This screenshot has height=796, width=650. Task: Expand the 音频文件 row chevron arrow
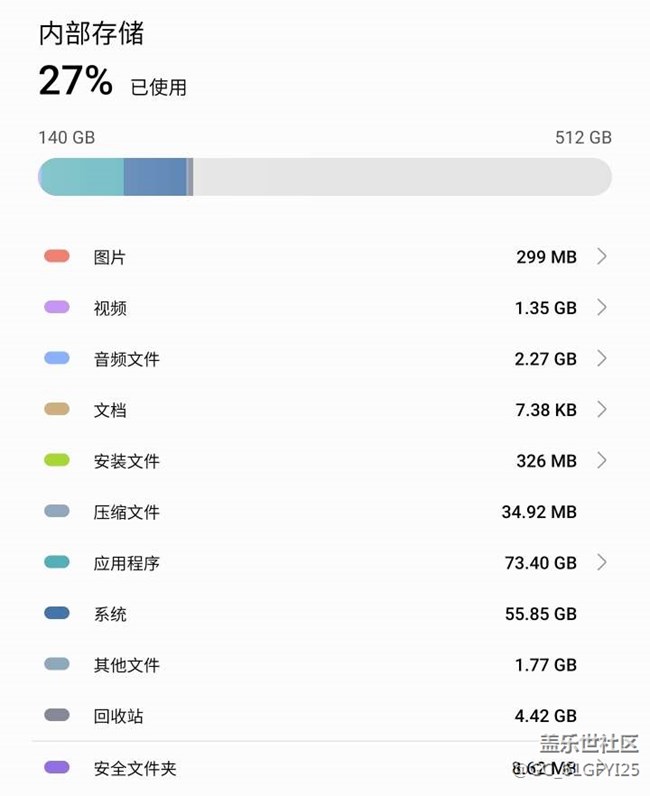coord(601,358)
